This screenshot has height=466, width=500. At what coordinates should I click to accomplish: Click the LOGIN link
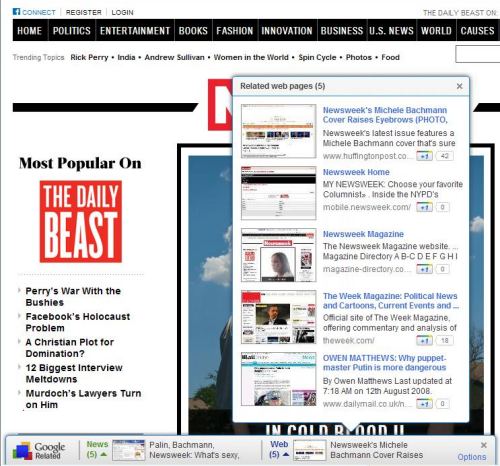(x=122, y=12)
